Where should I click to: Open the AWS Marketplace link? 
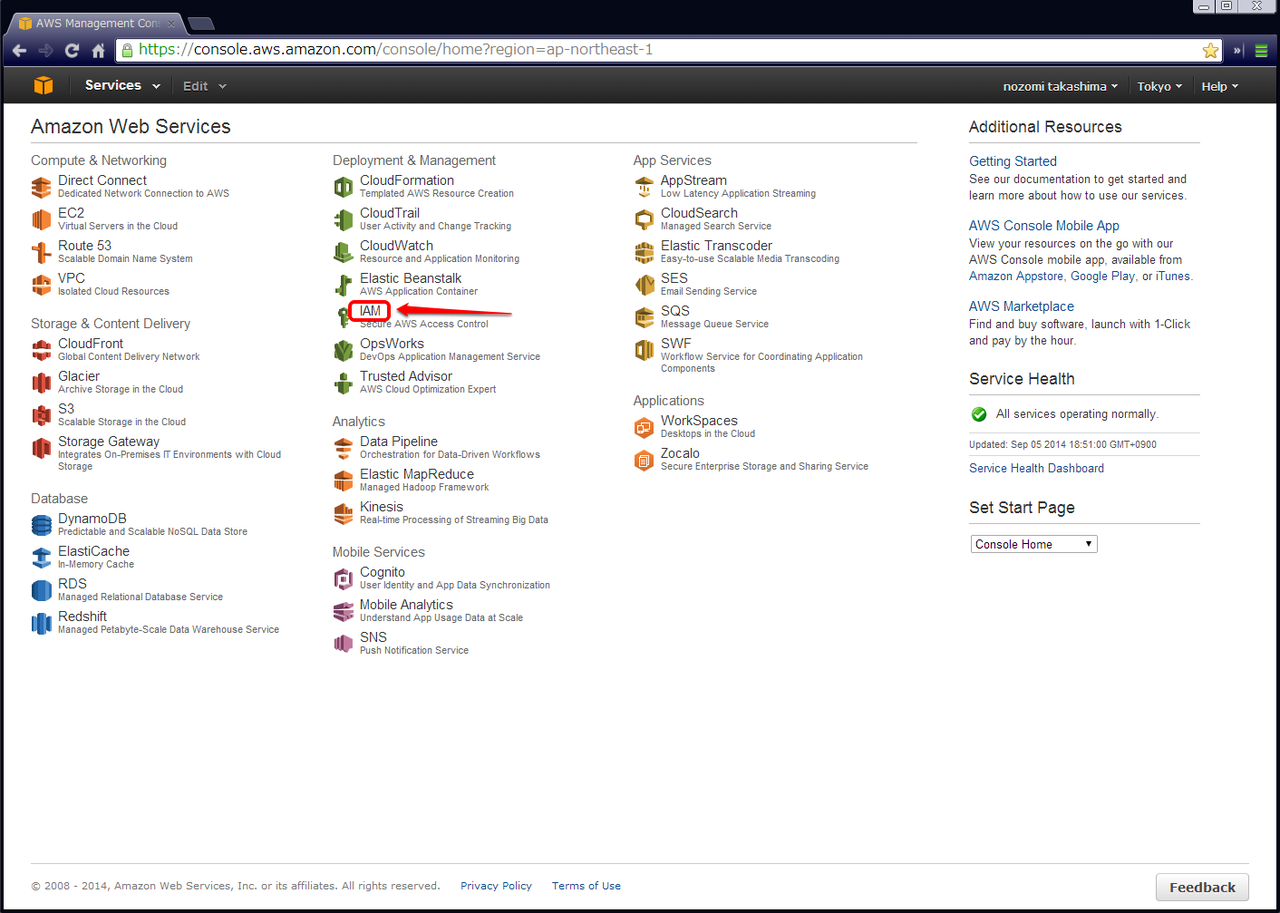tap(1021, 306)
